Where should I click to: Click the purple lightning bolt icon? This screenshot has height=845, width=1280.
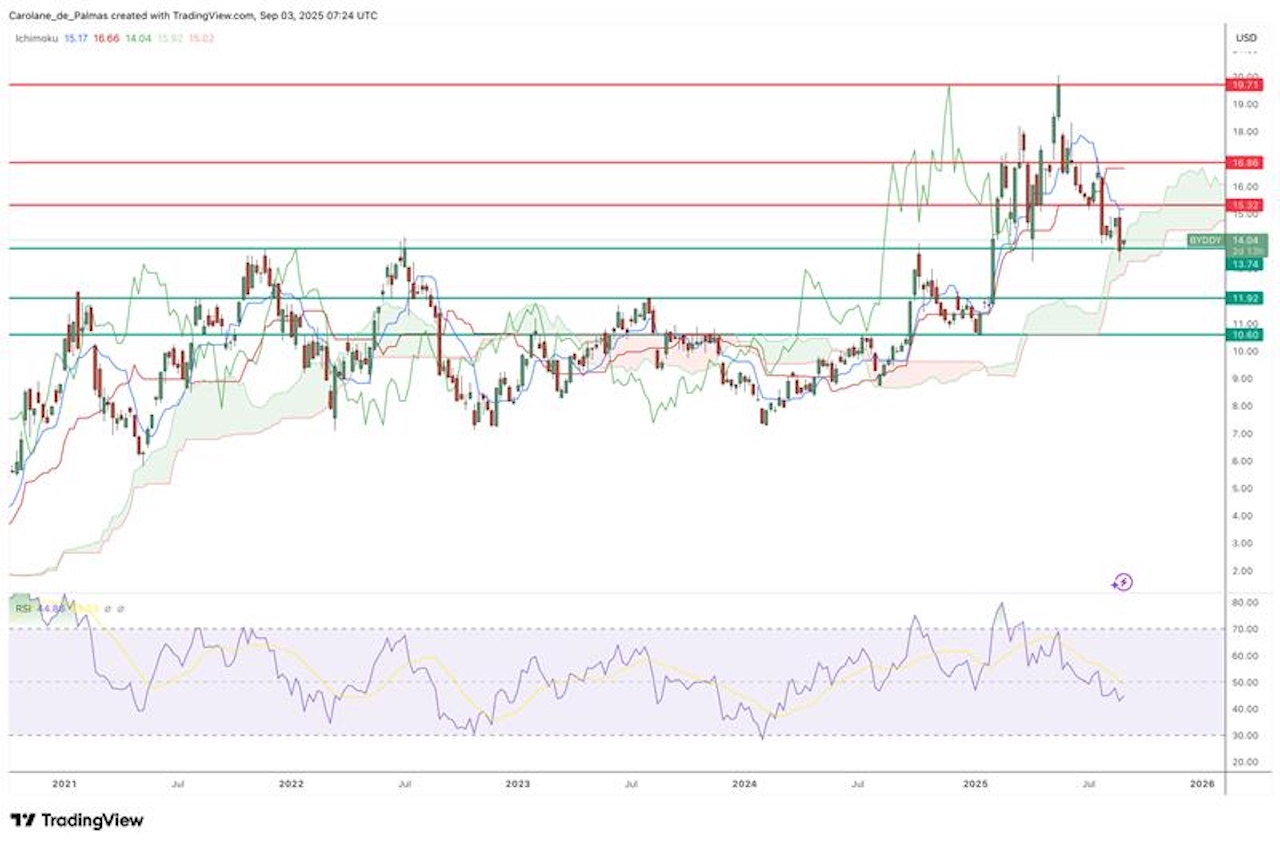1123,582
